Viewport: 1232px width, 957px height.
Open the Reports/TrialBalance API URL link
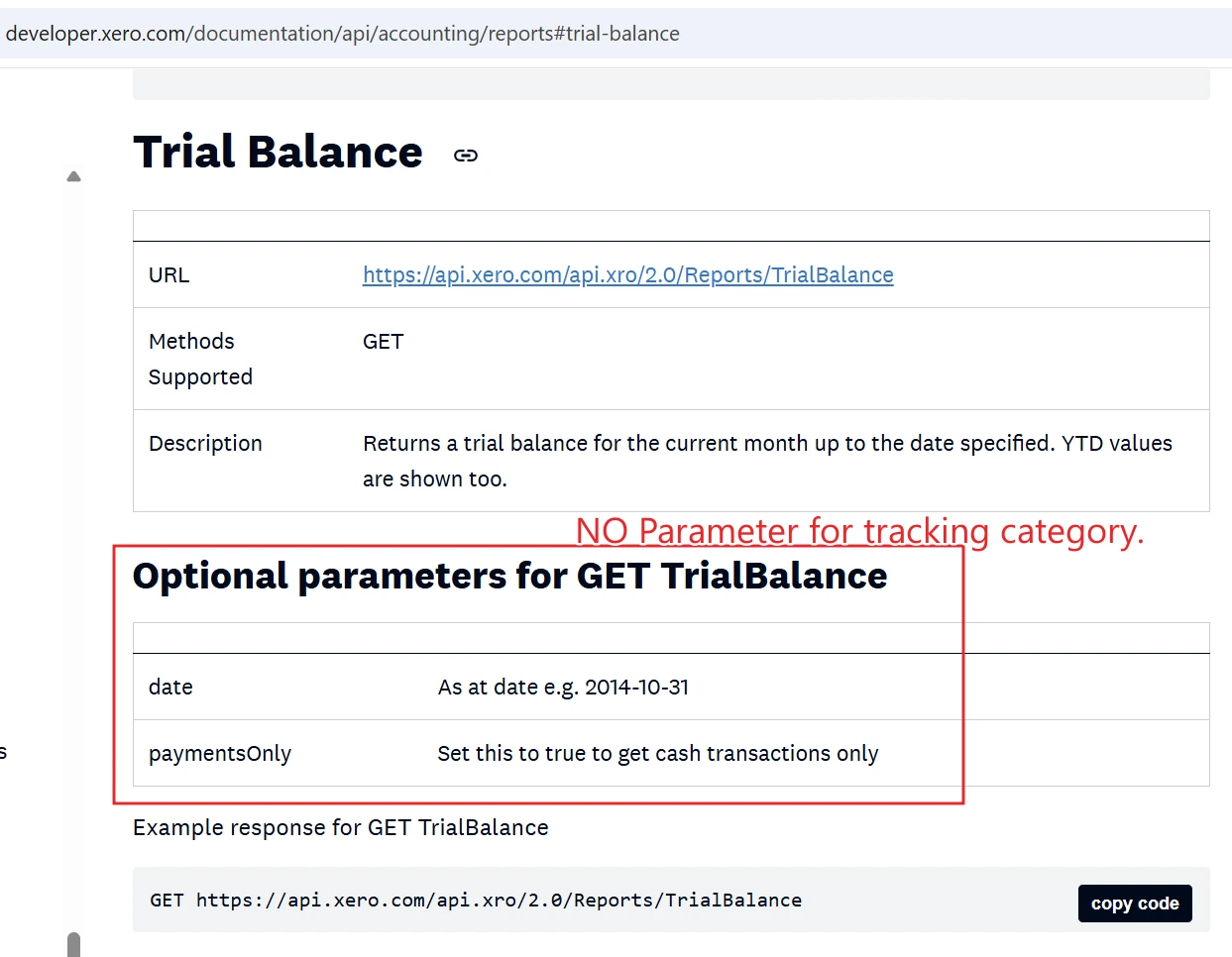tap(627, 275)
